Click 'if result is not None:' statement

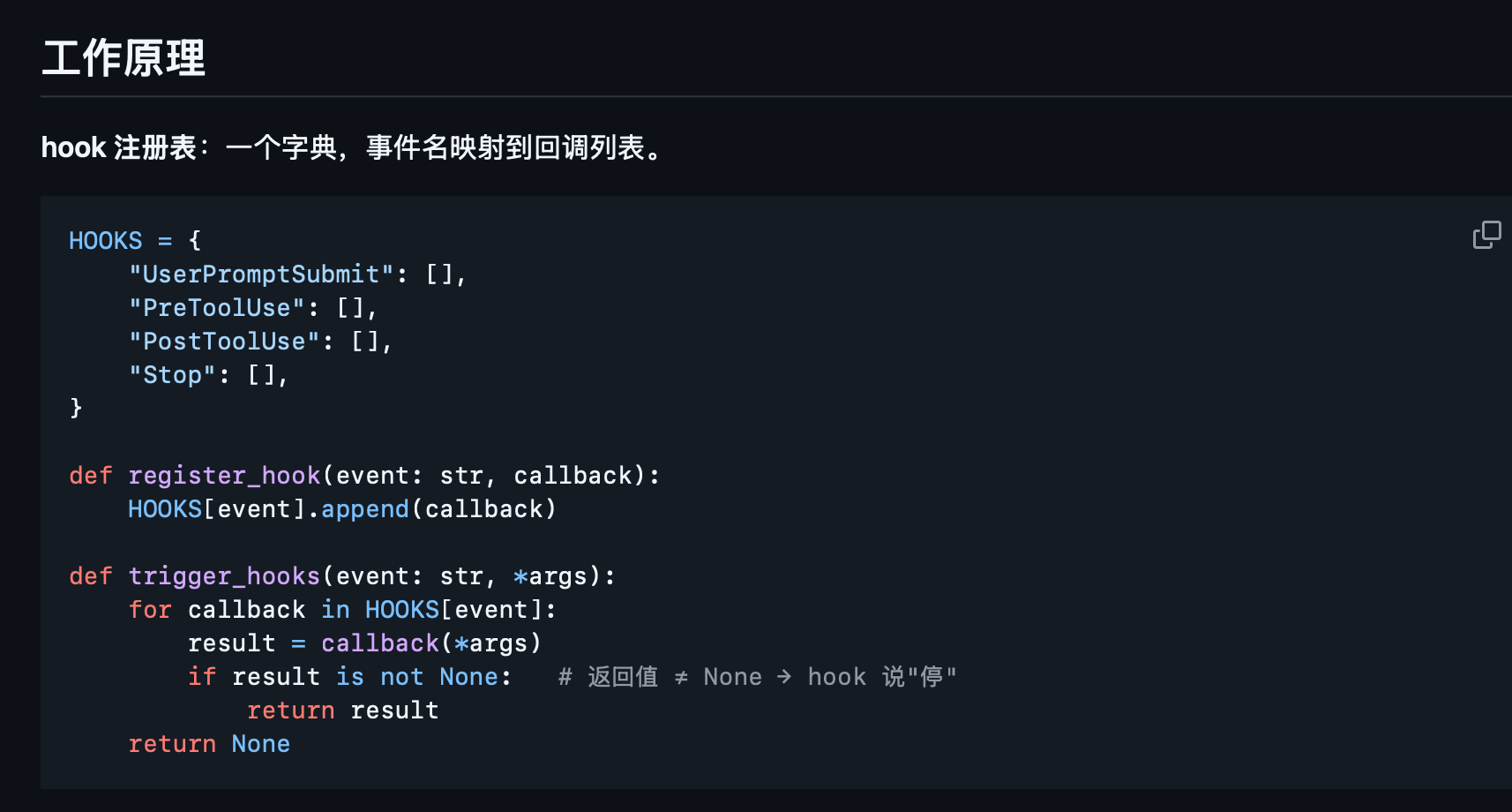coord(349,676)
